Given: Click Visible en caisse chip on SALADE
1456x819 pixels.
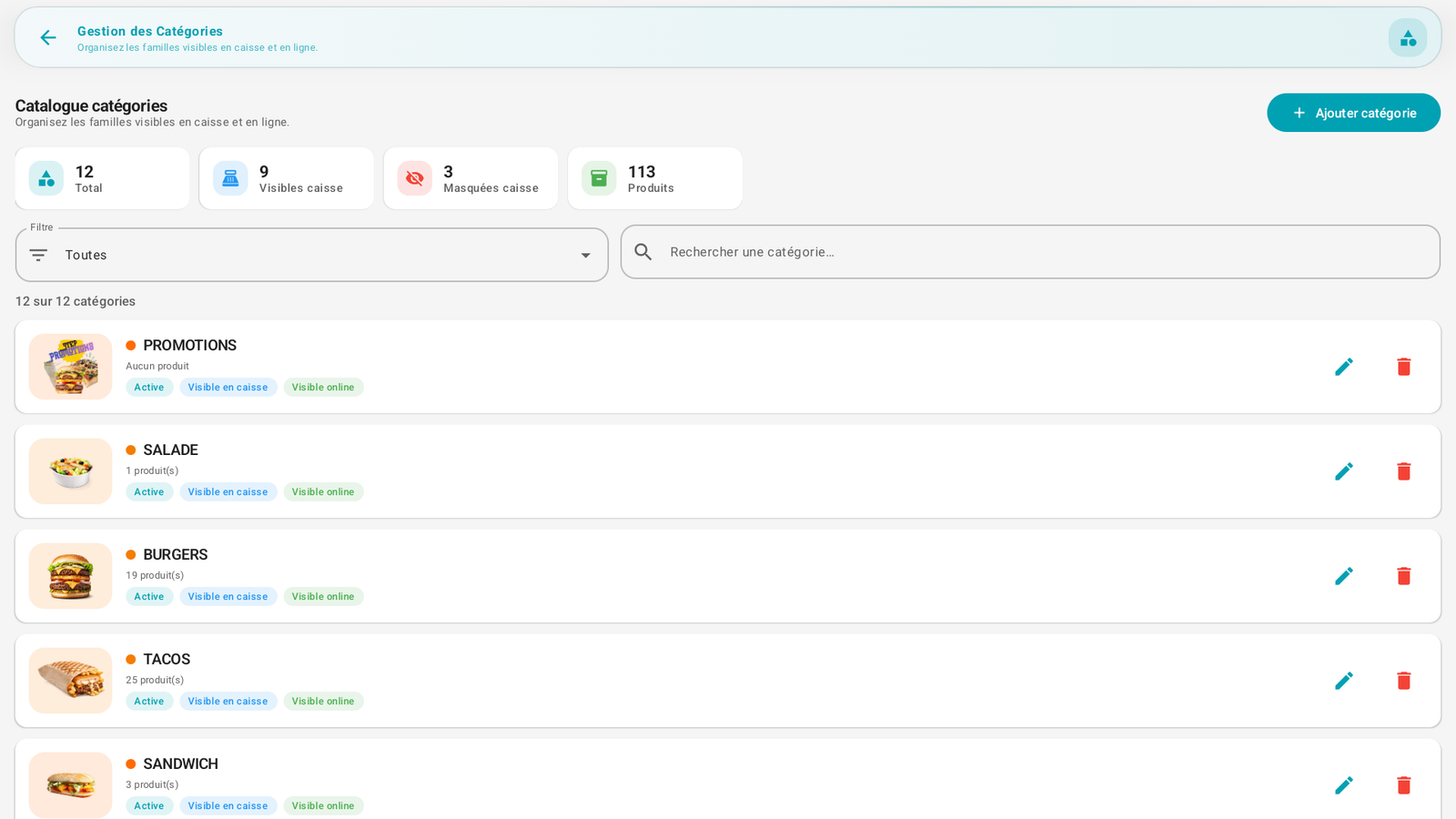Looking at the screenshot, I should click(x=227, y=492).
